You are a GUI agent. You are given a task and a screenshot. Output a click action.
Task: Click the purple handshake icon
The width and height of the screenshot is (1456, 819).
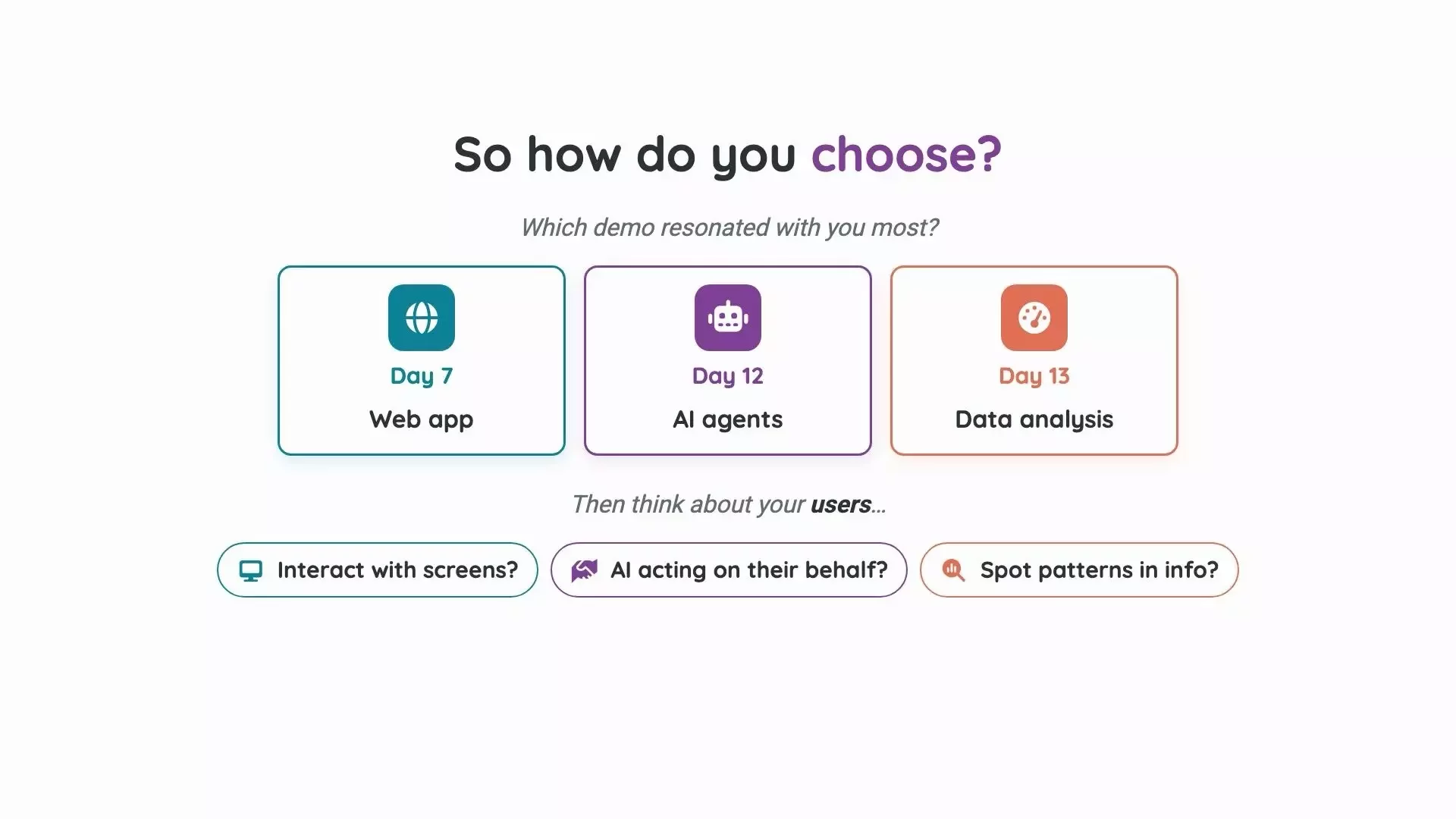(x=584, y=570)
